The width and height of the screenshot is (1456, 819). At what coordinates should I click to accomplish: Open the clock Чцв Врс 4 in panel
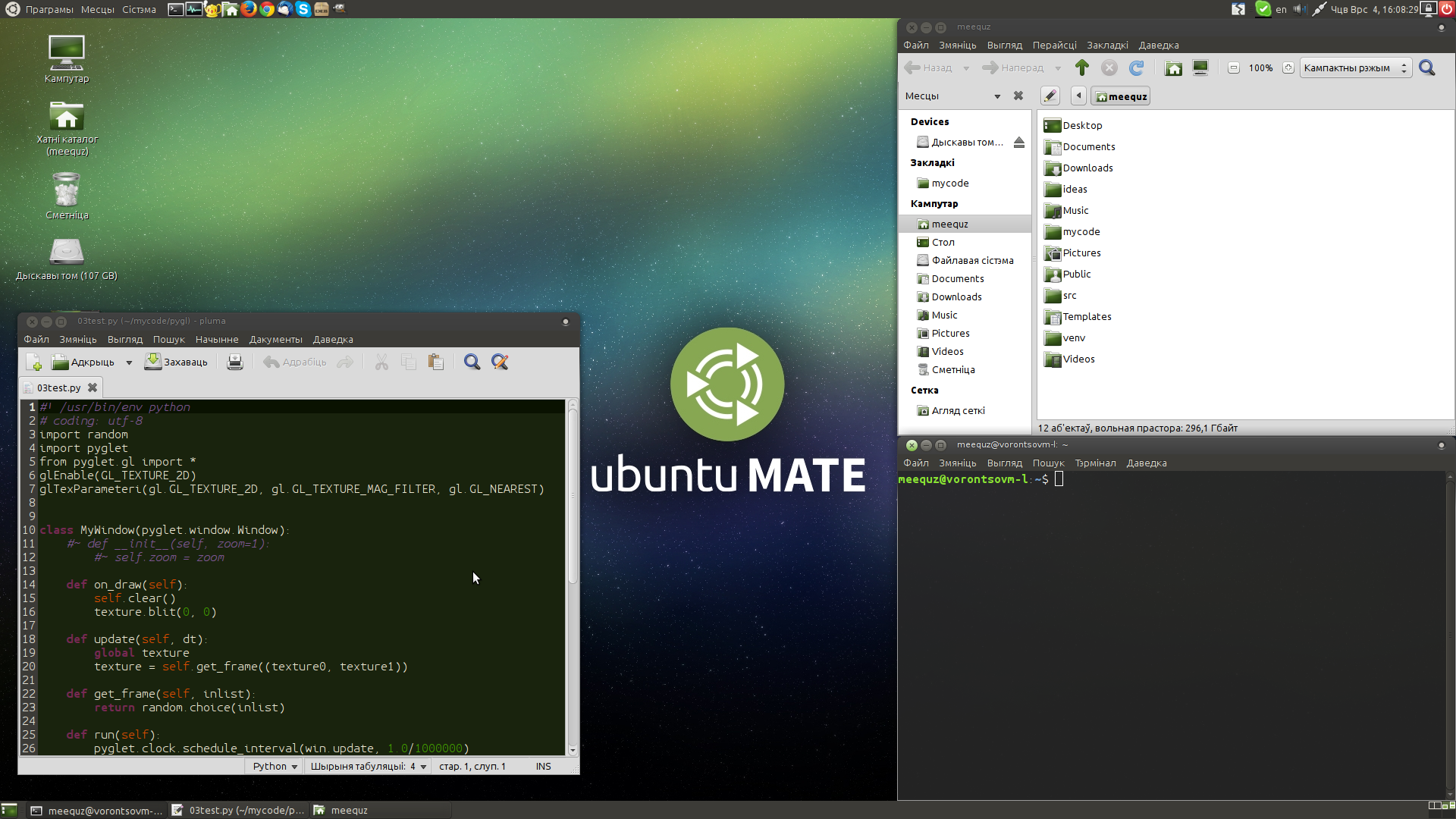point(1374,9)
